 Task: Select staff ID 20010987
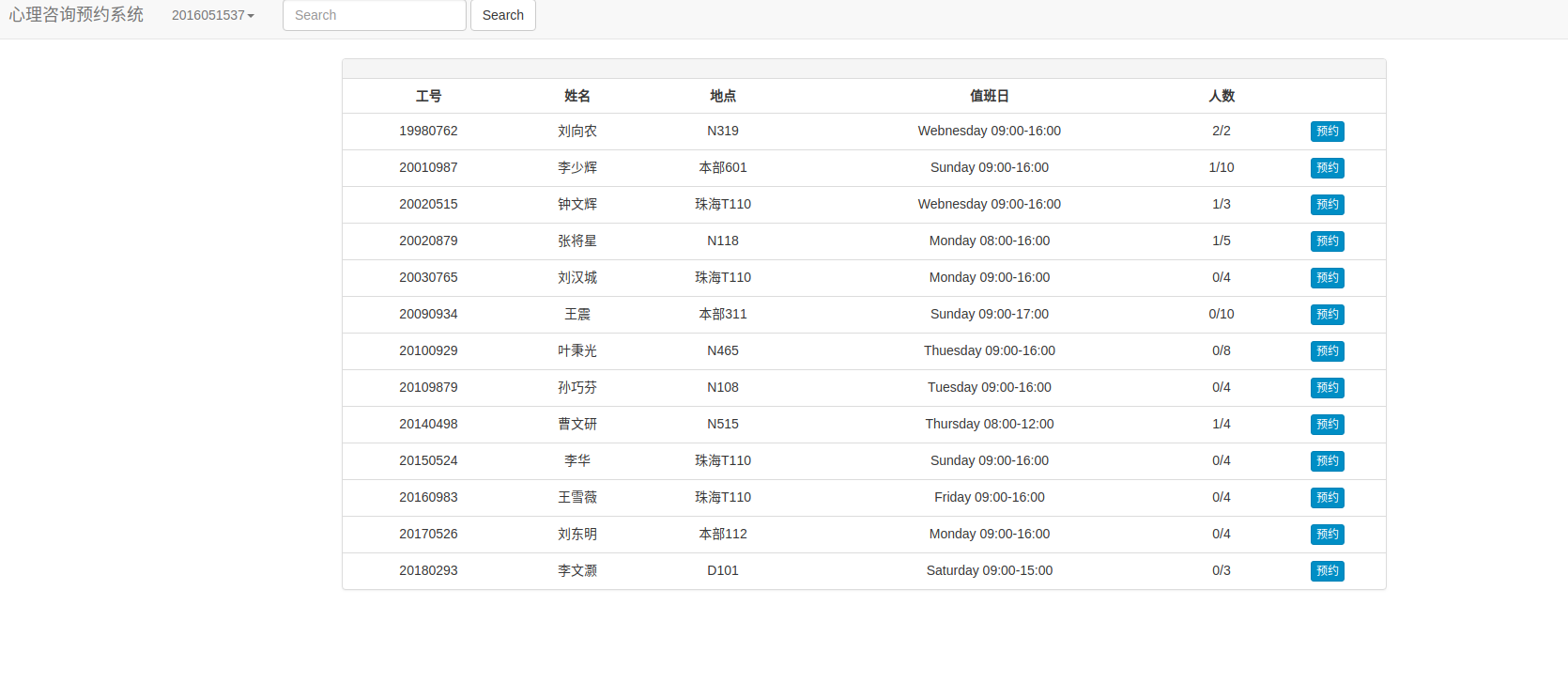[x=428, y=167]
